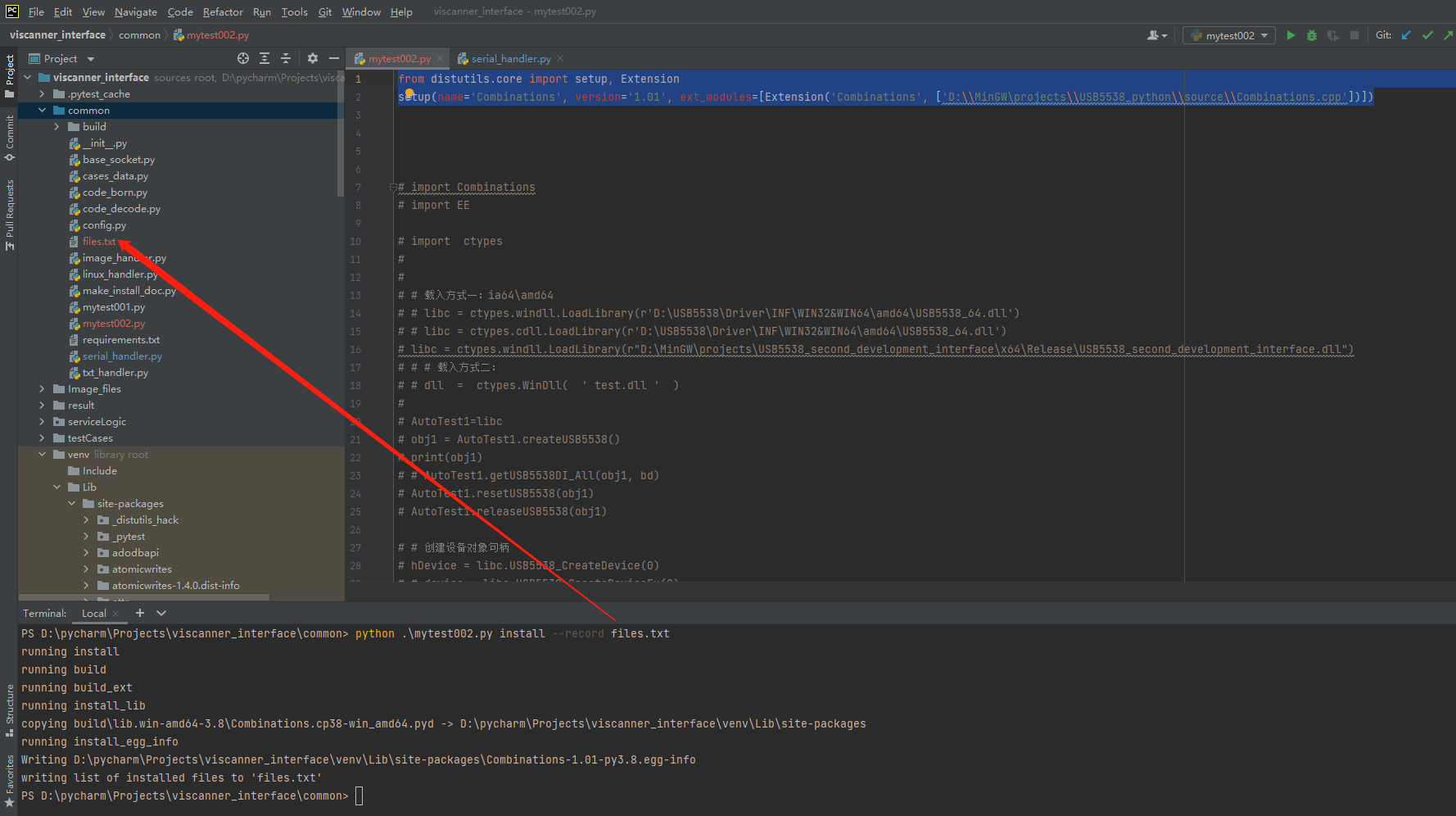
Task: Open the mytest002 run configuration dropdown
Action: [1228, 35]
